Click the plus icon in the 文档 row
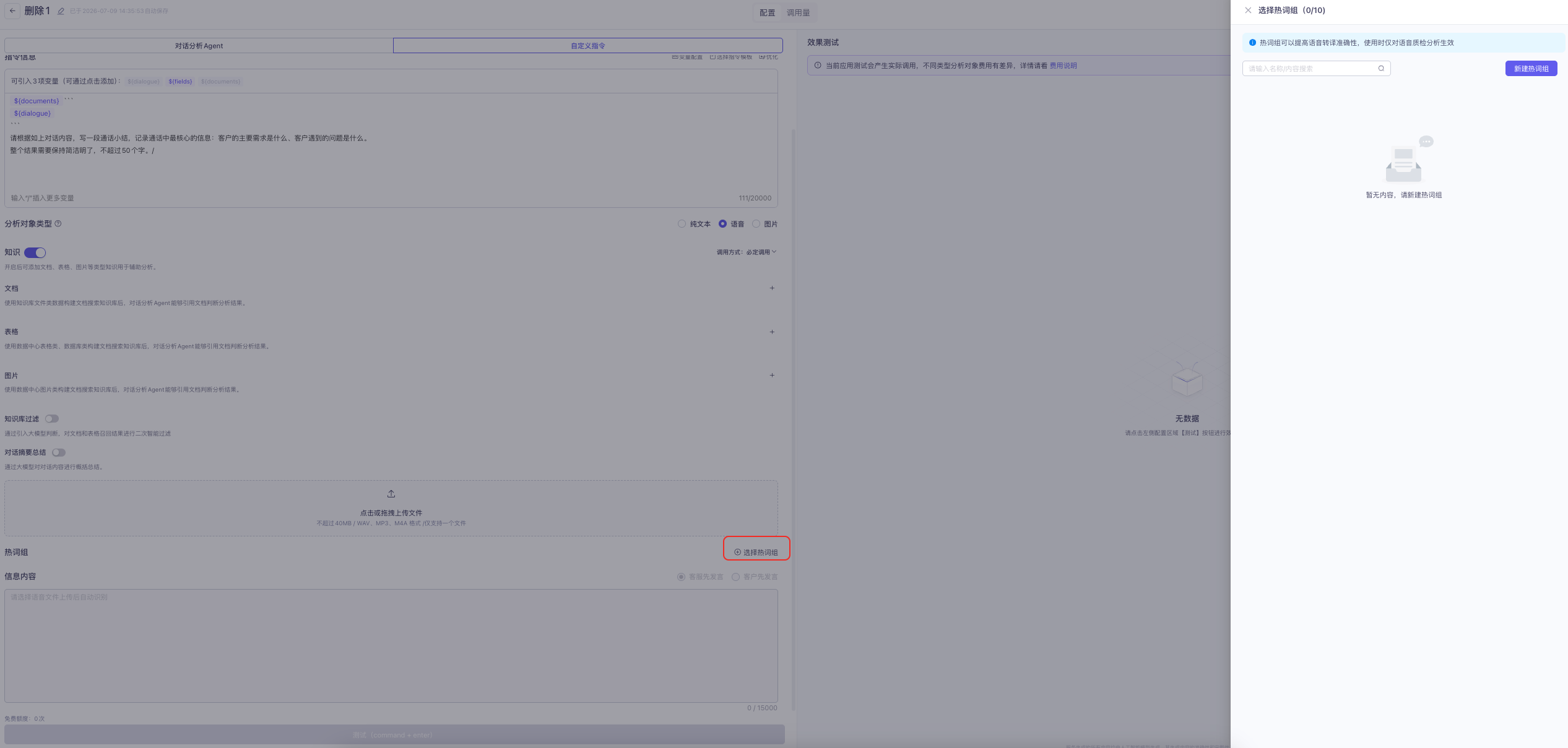This screenshot has width=1568, height=748. pos(772,288)
